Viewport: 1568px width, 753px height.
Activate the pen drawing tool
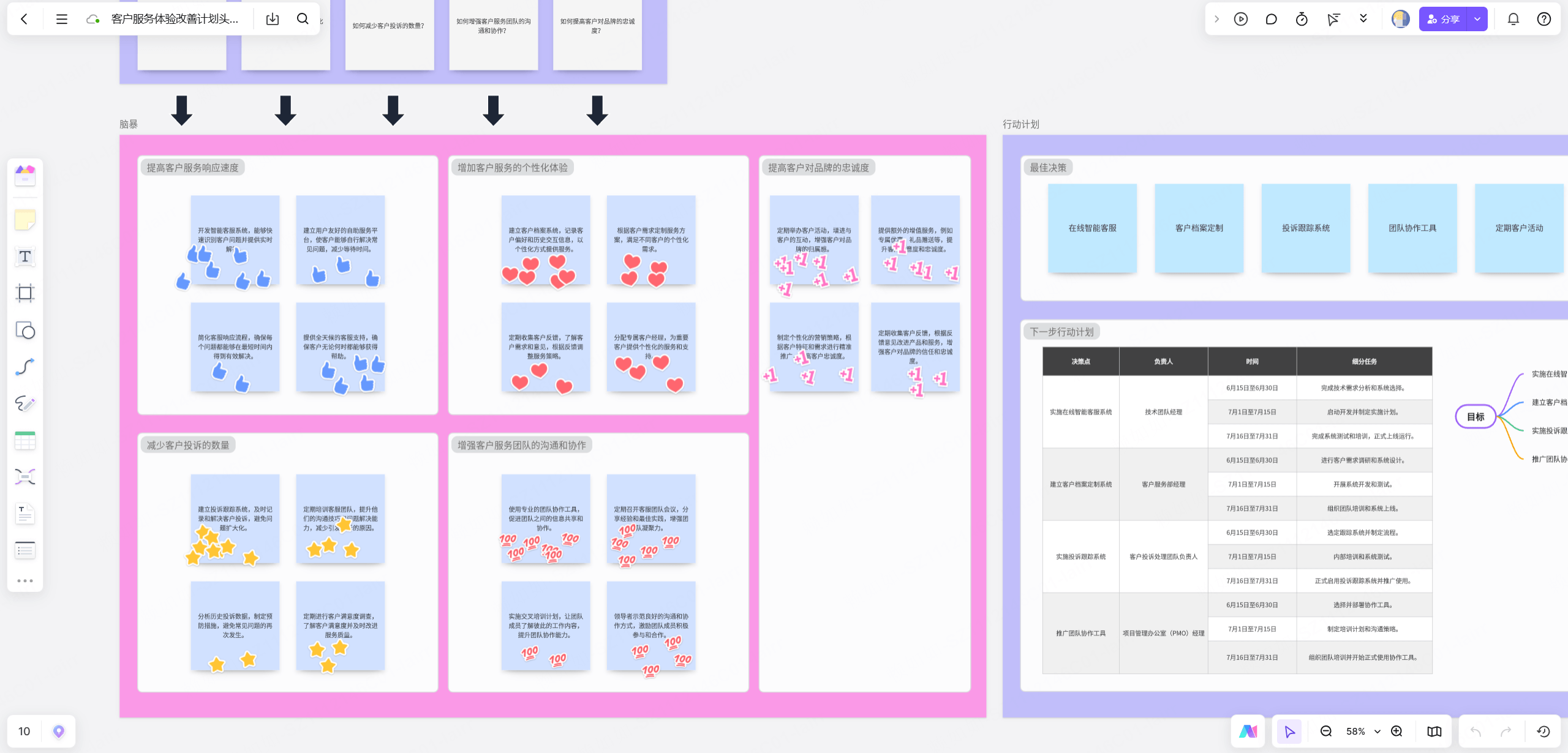coord(25,403)
